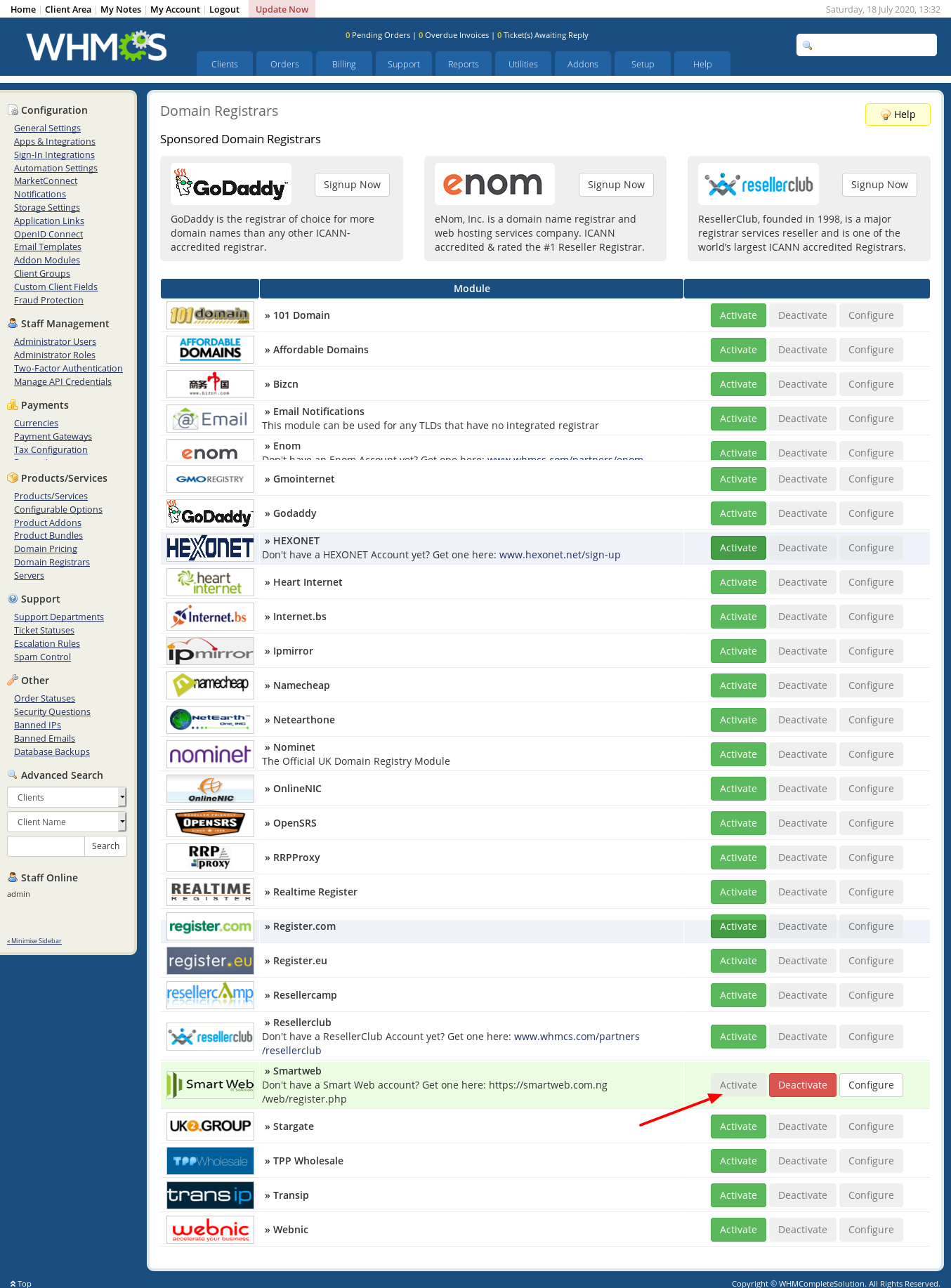The height and width of the screenshot is (1288, 951).
Task: Click the OnlineNIC logo
Action: tap(210, 789)
